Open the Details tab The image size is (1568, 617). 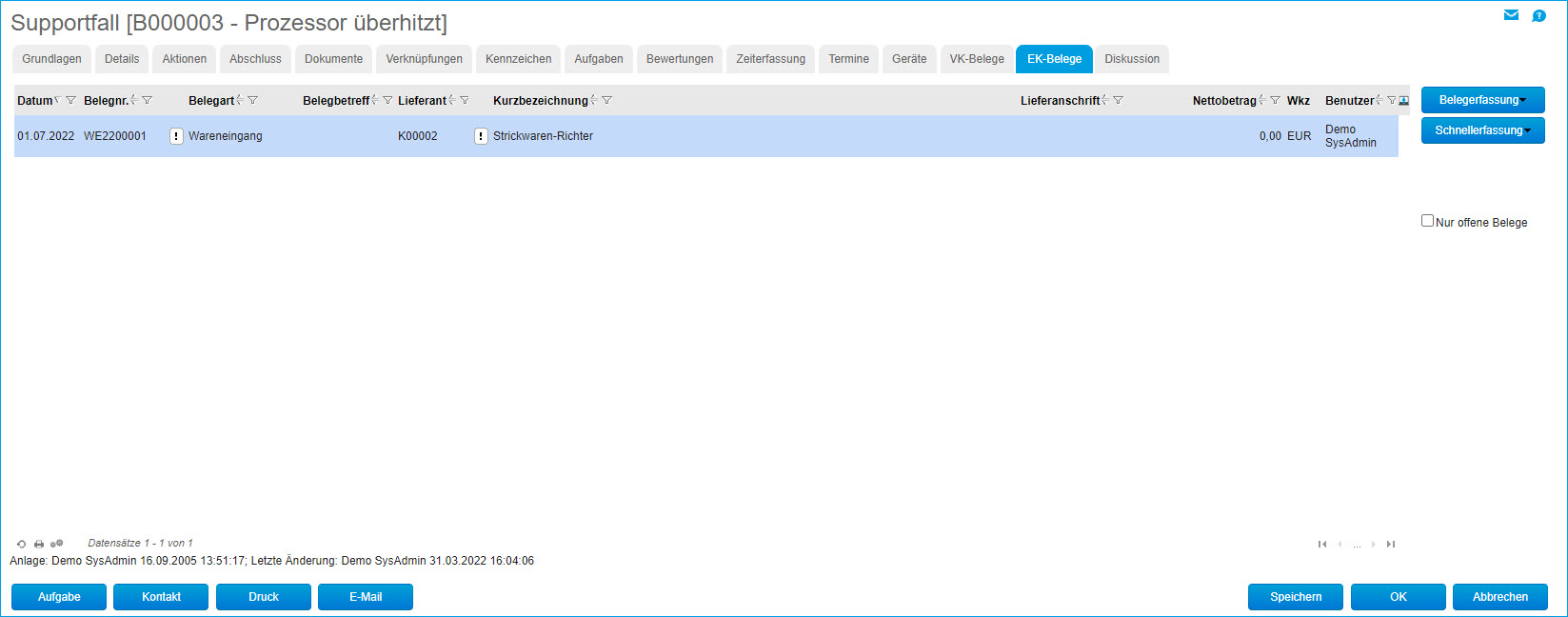pos(122,59)
